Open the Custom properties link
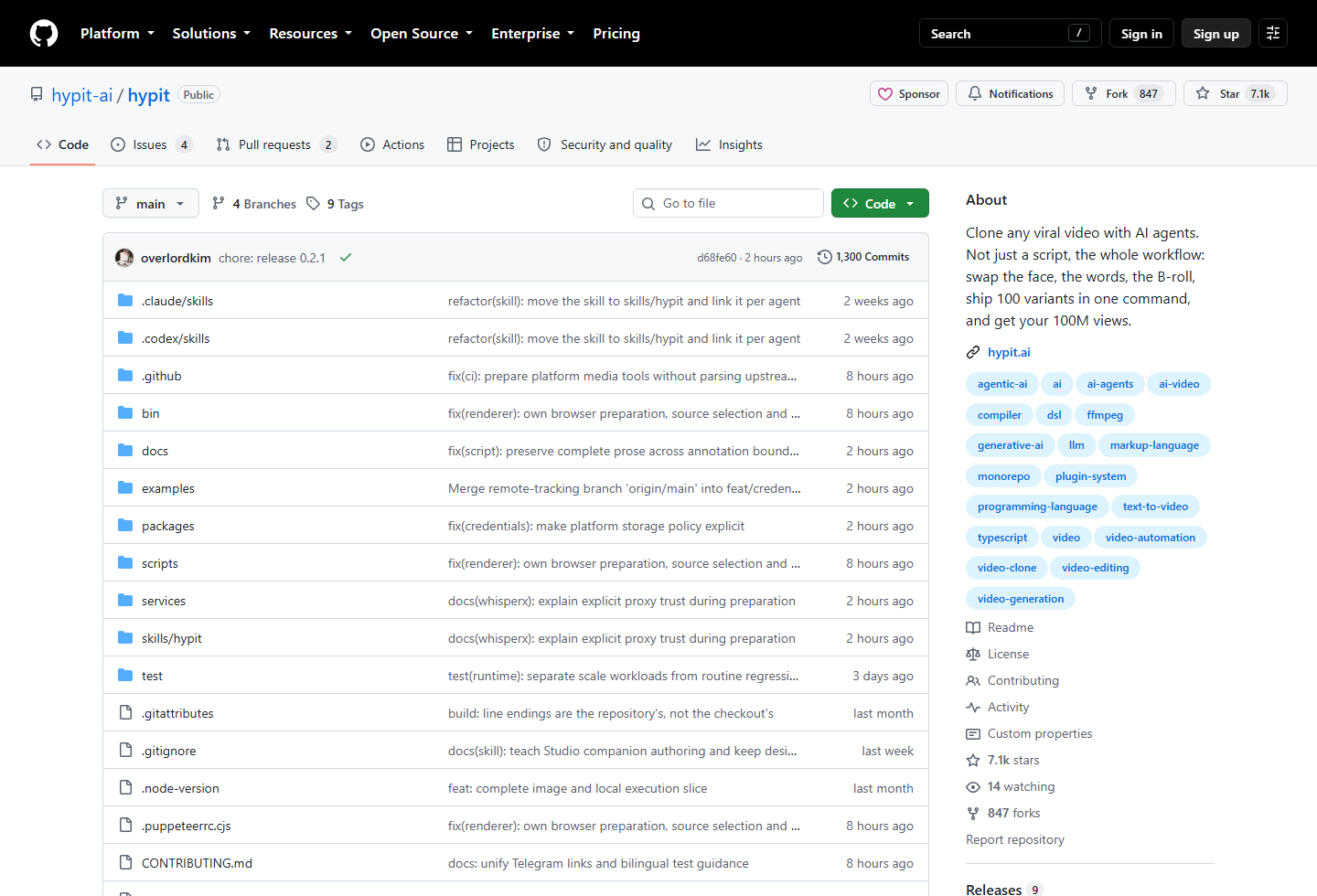This screenshot has height=896, width=1317. pos(1040,733)
